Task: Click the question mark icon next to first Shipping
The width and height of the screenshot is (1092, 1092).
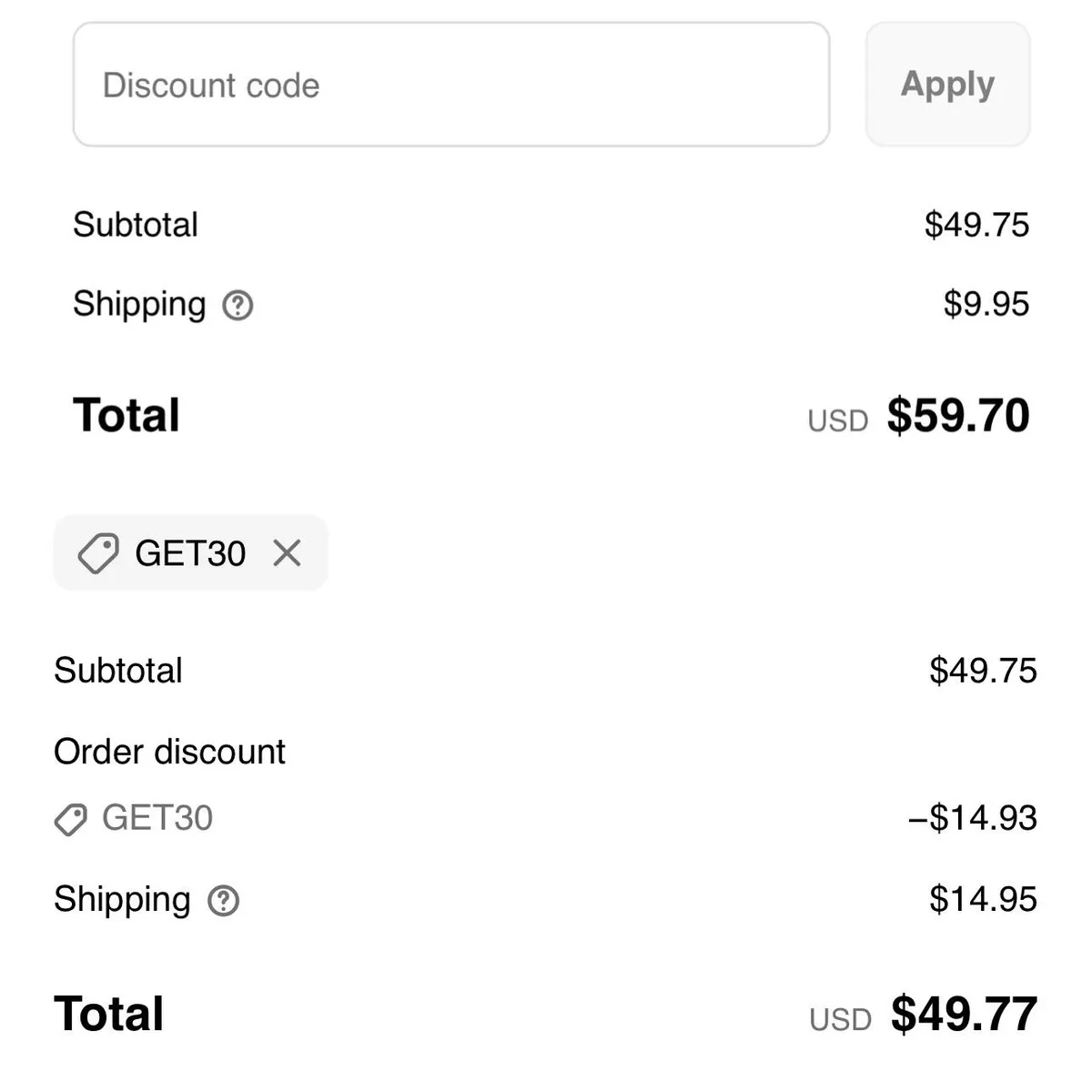Action: tap(238, 305)
